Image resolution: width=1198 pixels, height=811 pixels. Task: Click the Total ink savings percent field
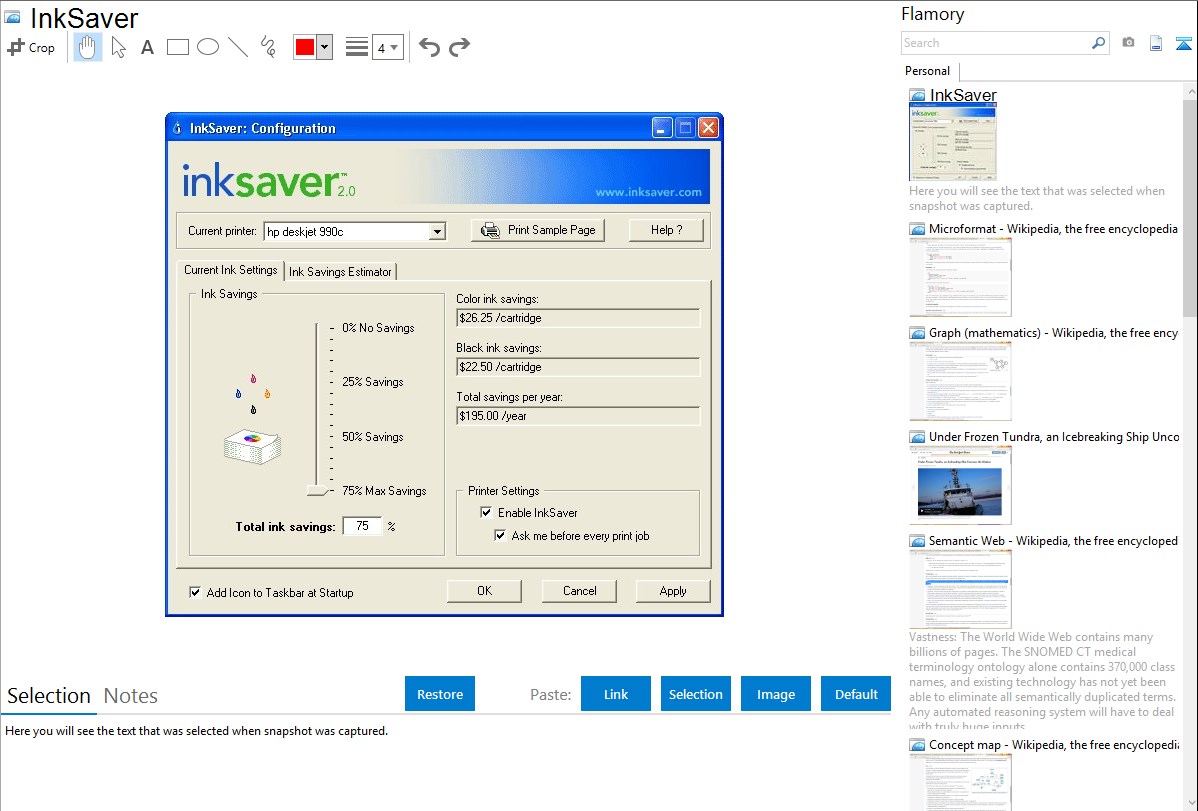362,526
